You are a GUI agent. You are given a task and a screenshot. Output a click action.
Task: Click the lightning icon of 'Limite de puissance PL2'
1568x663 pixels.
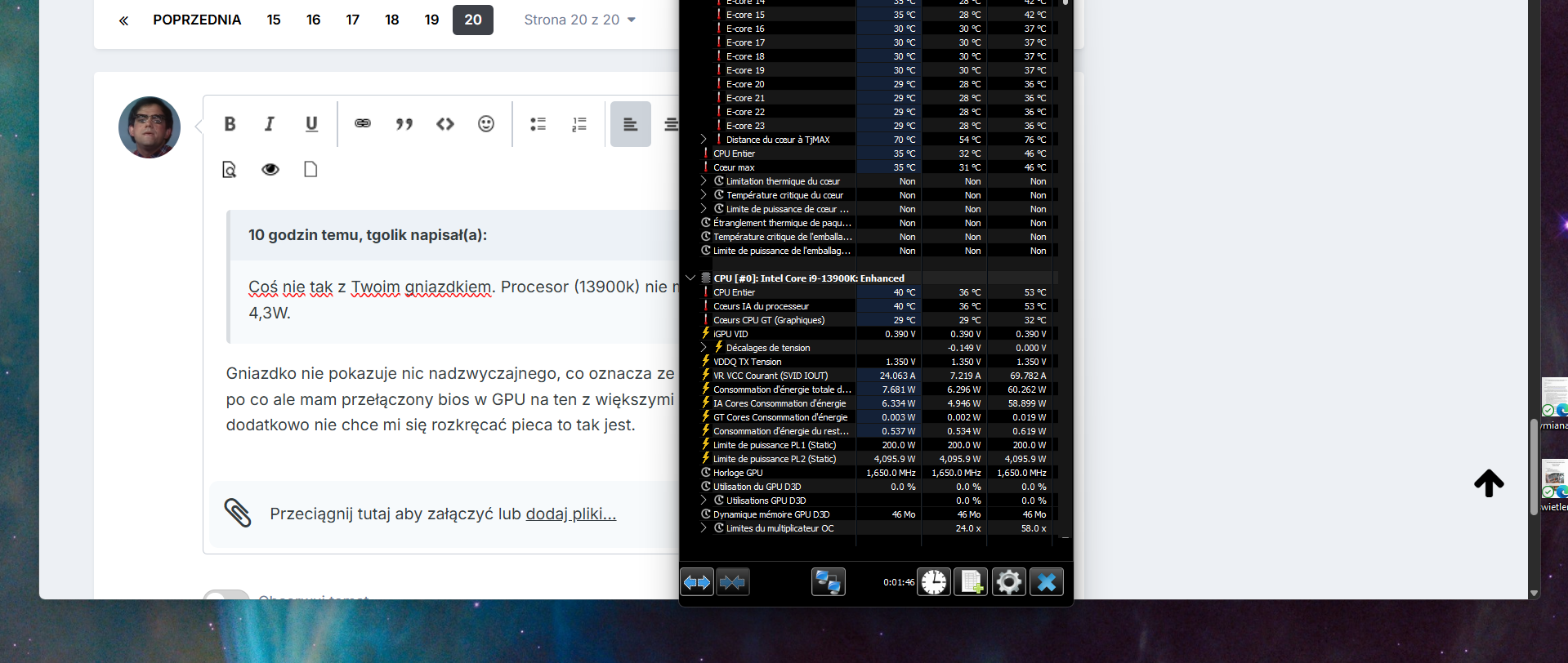706,459
